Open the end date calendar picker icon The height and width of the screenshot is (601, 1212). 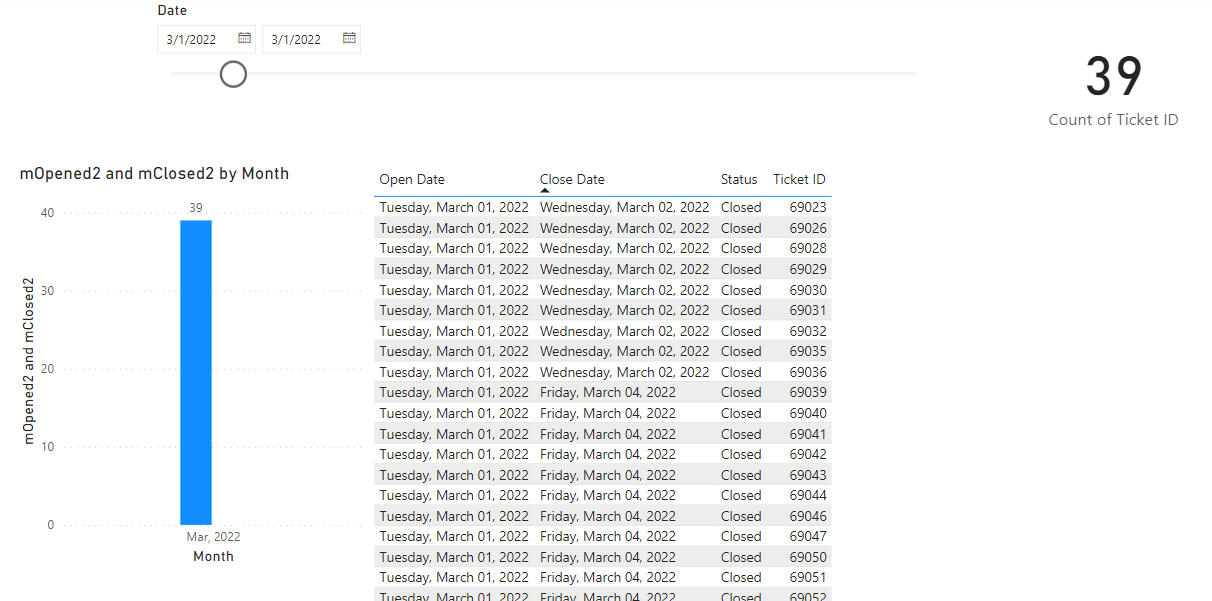click(349, 38)
